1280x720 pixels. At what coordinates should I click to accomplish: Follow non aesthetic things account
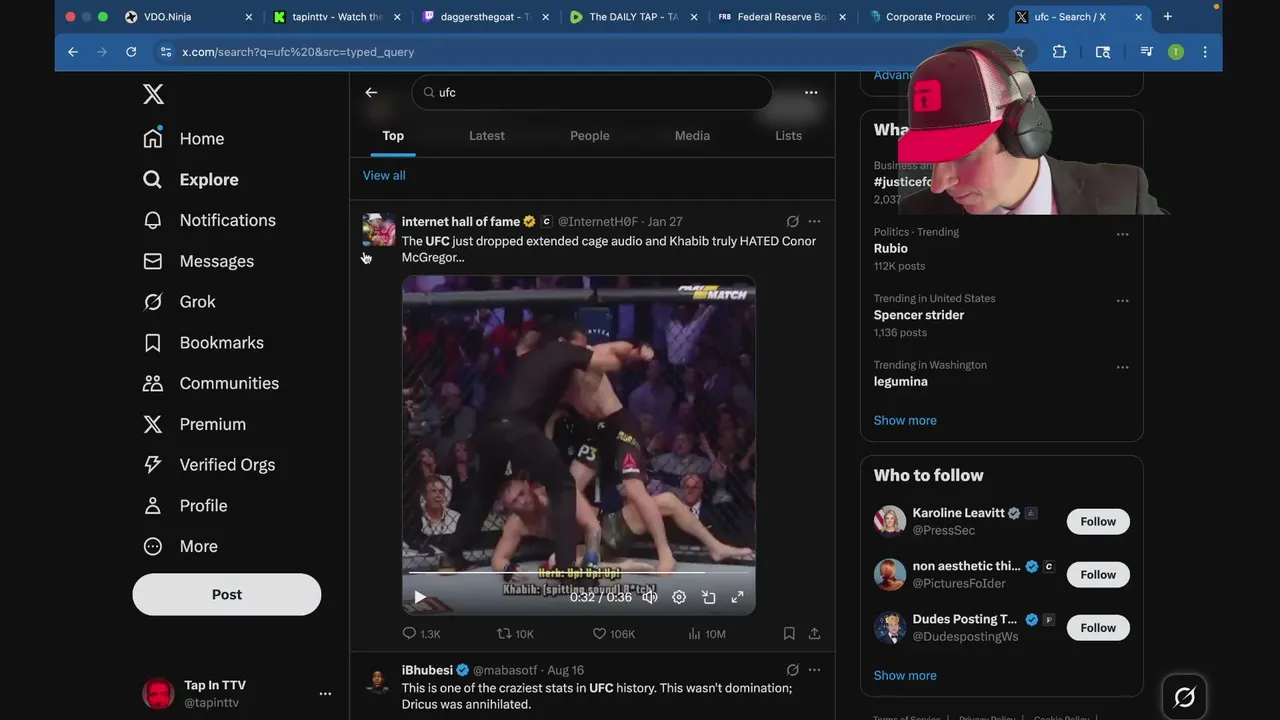(x=1098, y=575)
